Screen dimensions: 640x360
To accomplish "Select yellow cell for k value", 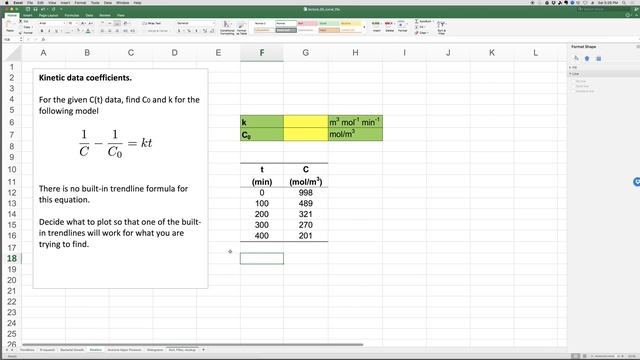I will pos(306,122).
